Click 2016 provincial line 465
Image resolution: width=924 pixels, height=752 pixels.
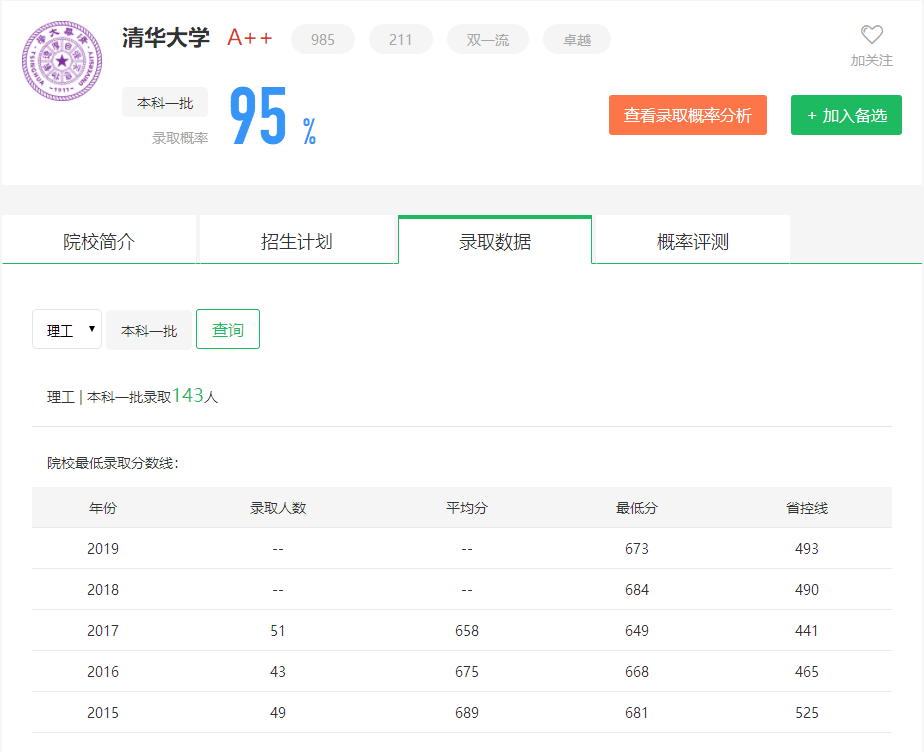tap(807, 672)
